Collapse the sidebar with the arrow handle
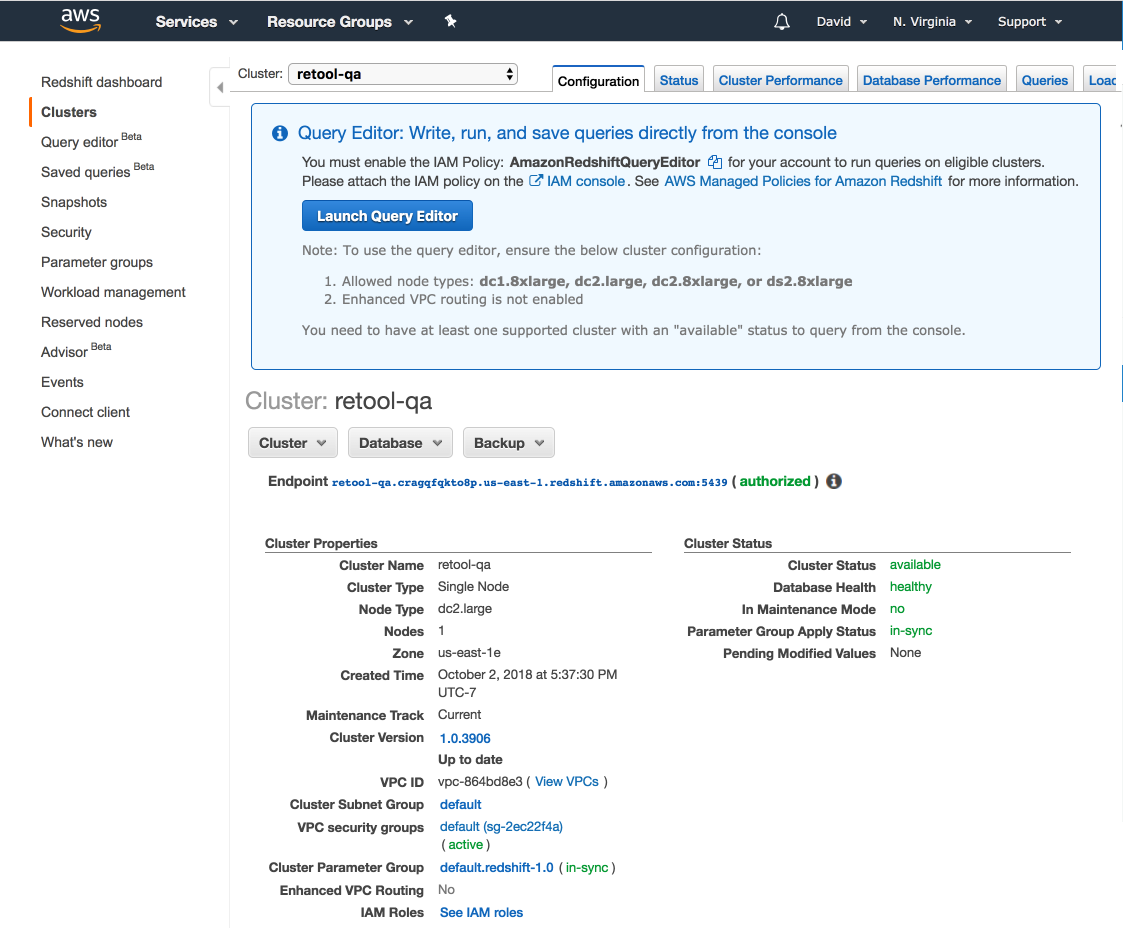The image size is (1123, 928). click(220, 87)
